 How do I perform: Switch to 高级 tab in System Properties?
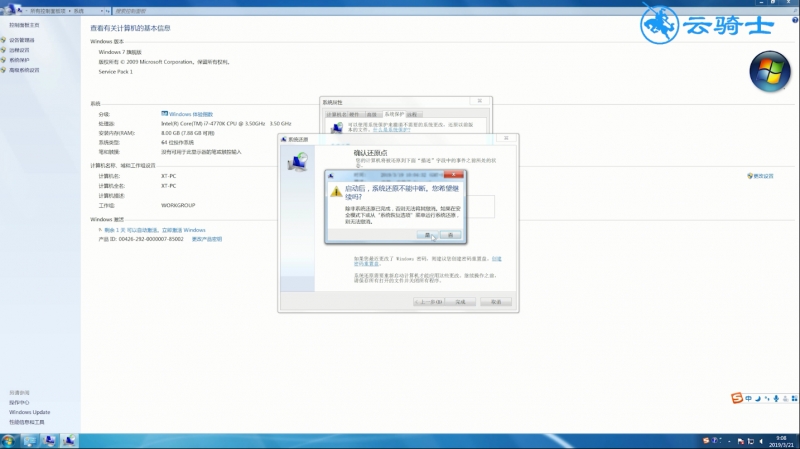(x=372, y=114)
